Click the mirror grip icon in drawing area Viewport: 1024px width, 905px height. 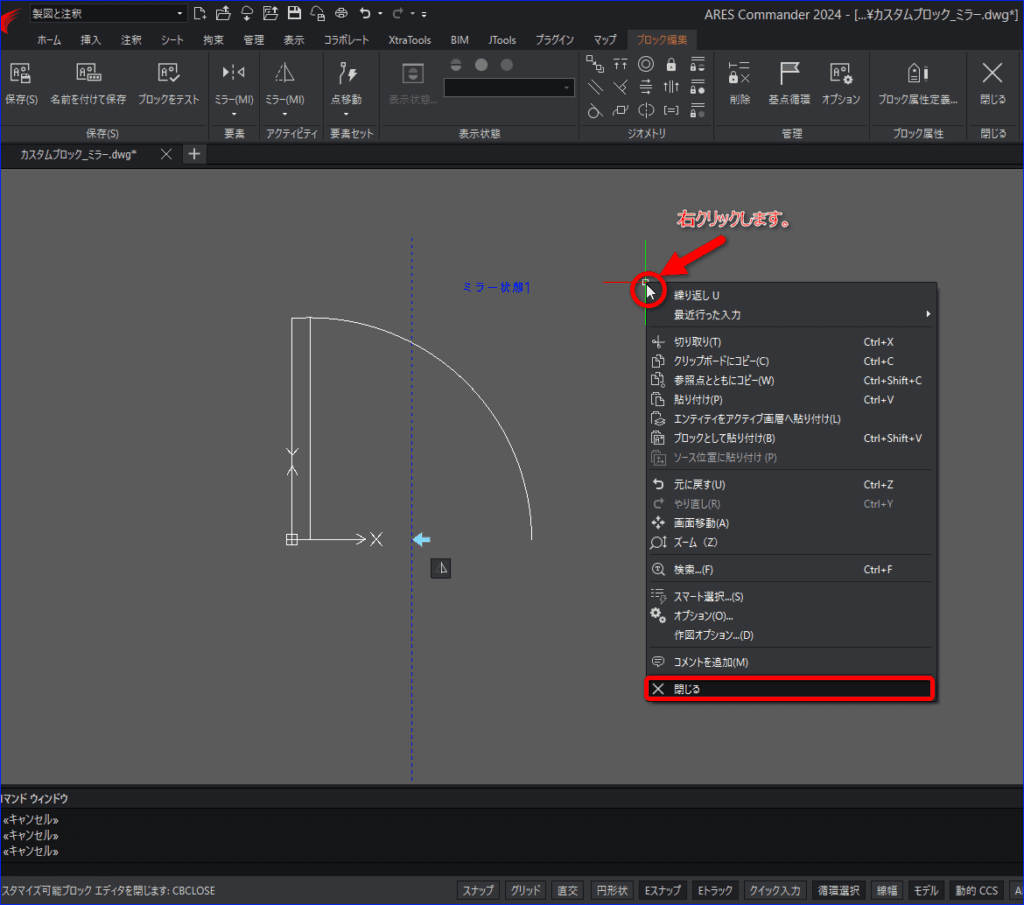[x=441, y=568]
